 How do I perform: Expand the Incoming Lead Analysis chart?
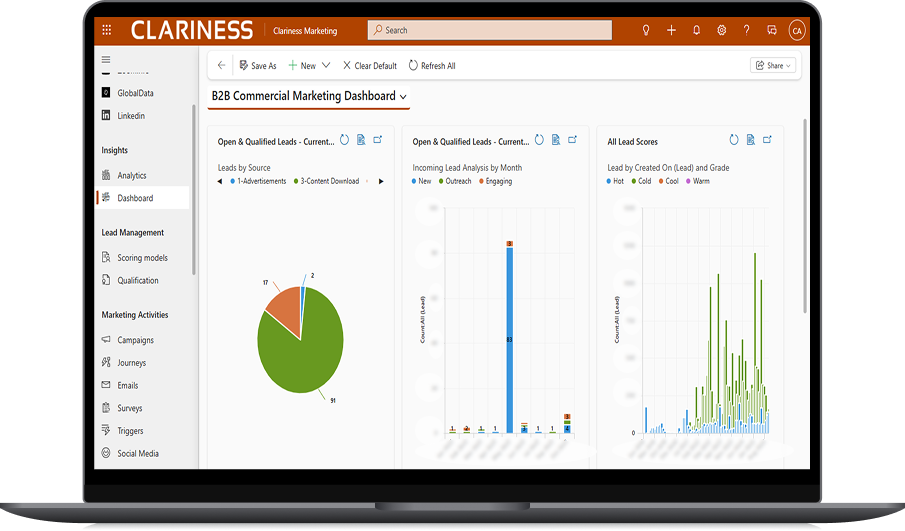[x=572, y=140]
